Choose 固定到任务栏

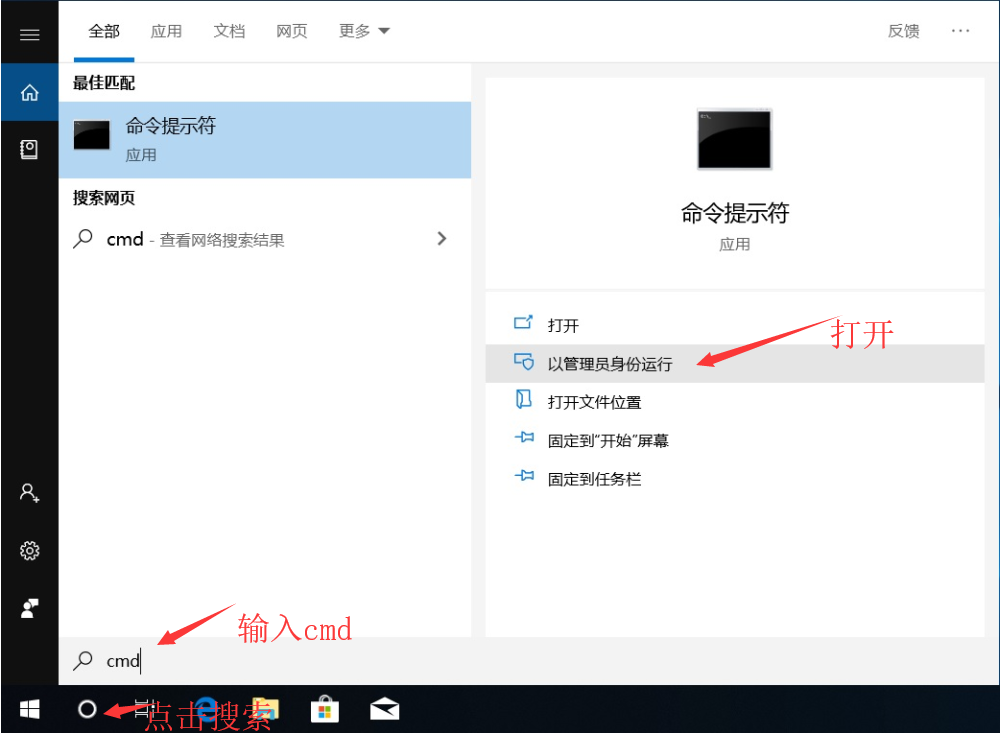coord(735,478)
